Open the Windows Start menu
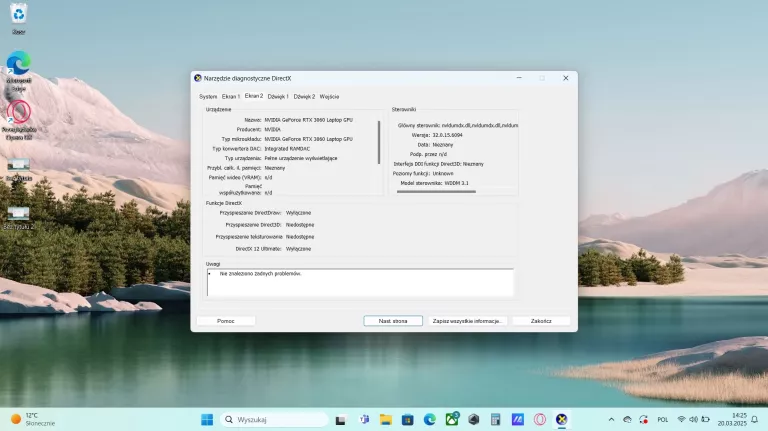The height and width of the screenshot is (431, 768). (x=207, y=420)
